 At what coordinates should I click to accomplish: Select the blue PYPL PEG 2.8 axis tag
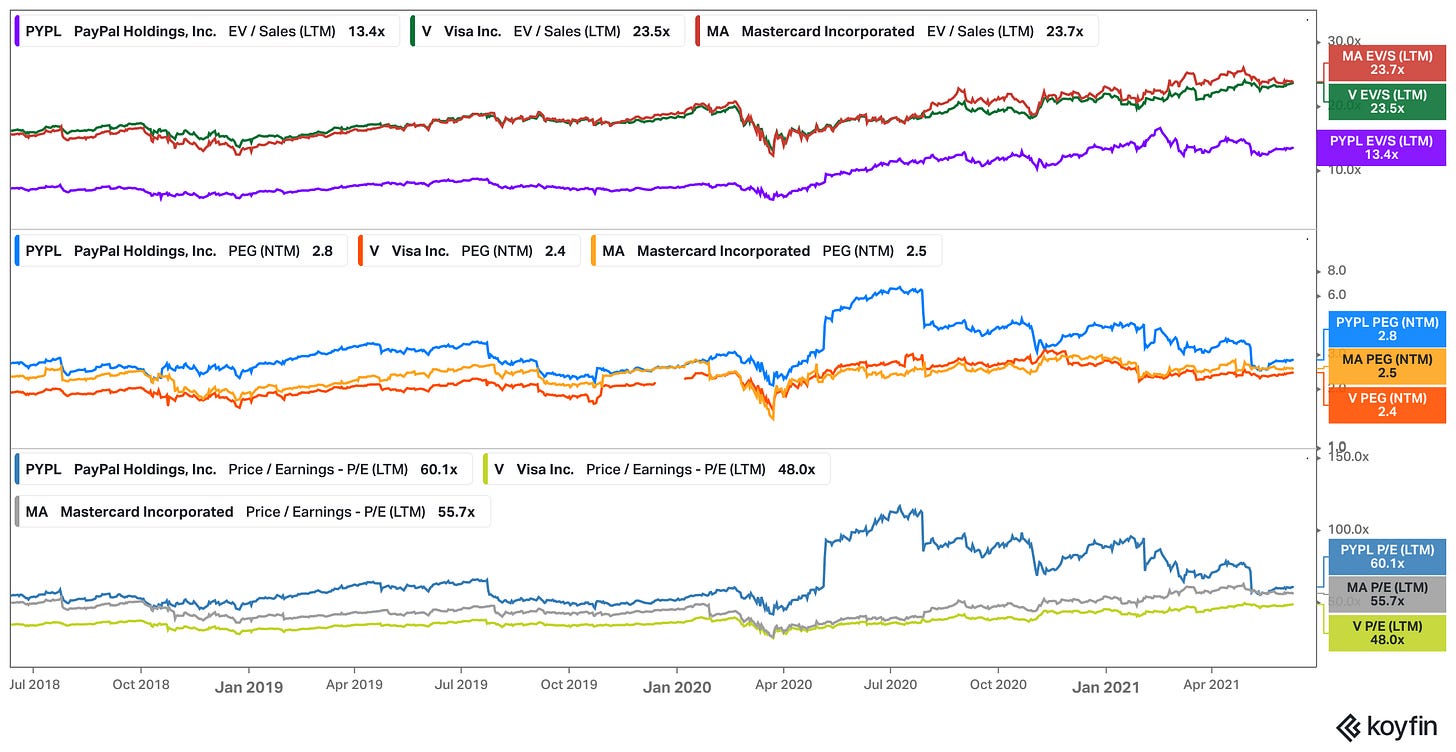pyautogui.click(x=1385, y=329)
